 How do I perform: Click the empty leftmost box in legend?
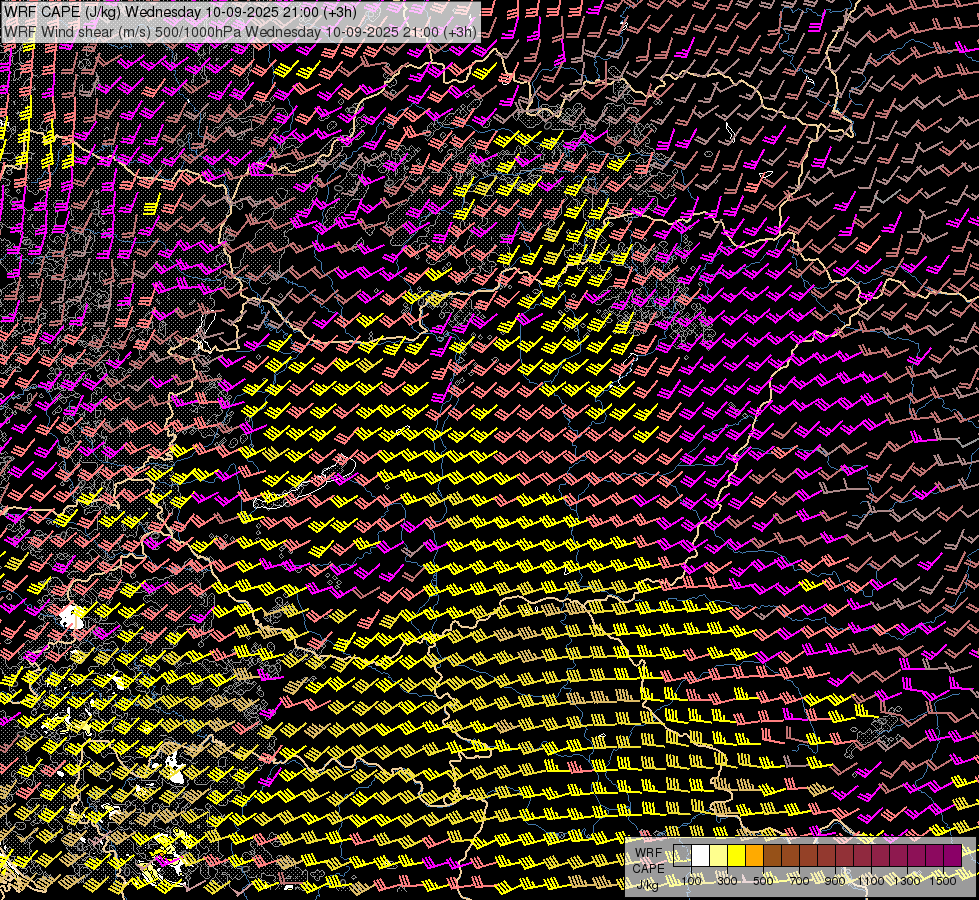coord(683,856)
